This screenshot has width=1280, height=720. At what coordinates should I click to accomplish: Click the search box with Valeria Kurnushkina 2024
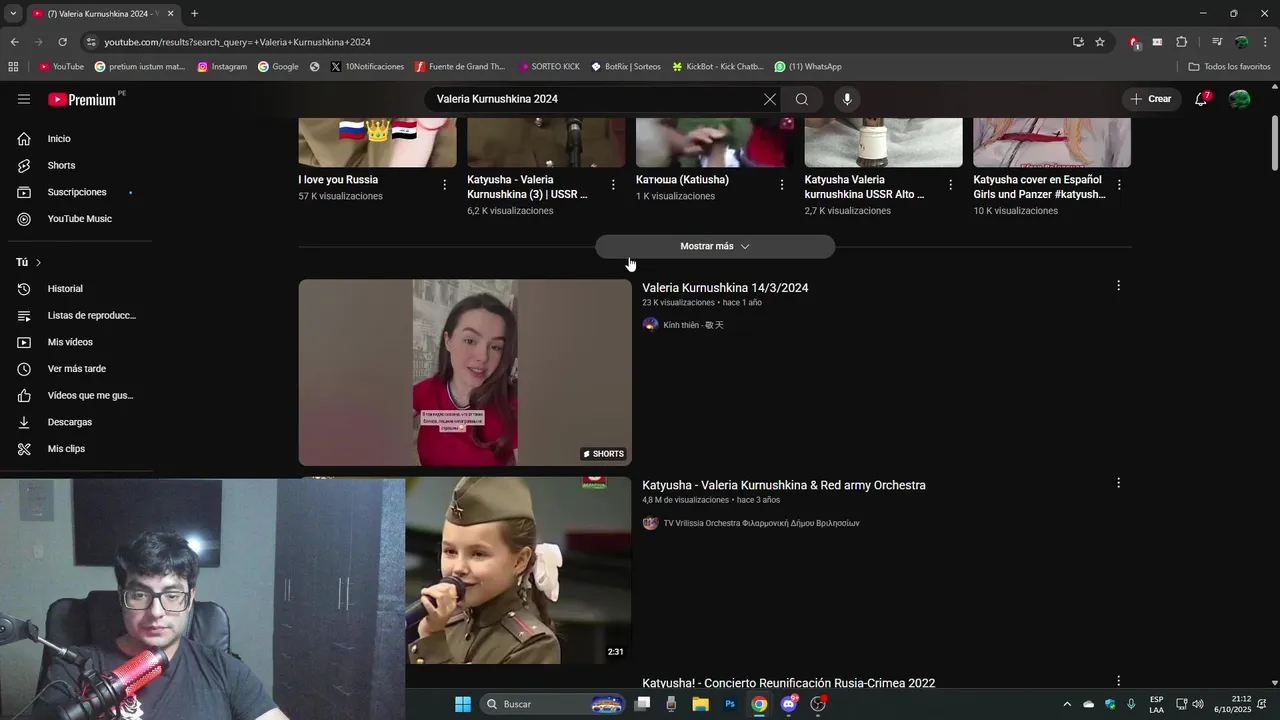(595, 99)
